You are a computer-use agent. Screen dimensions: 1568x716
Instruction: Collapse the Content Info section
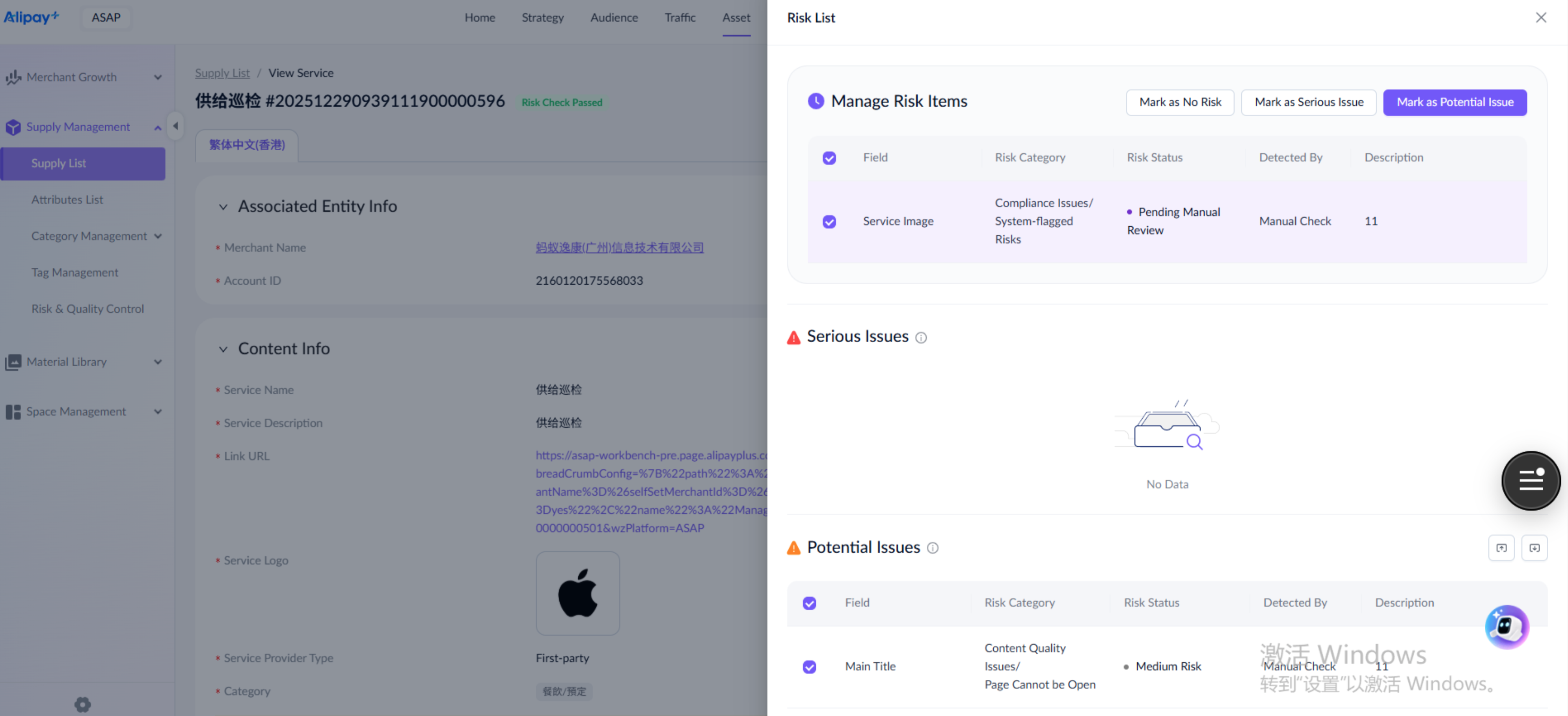(x=223, y=349)
